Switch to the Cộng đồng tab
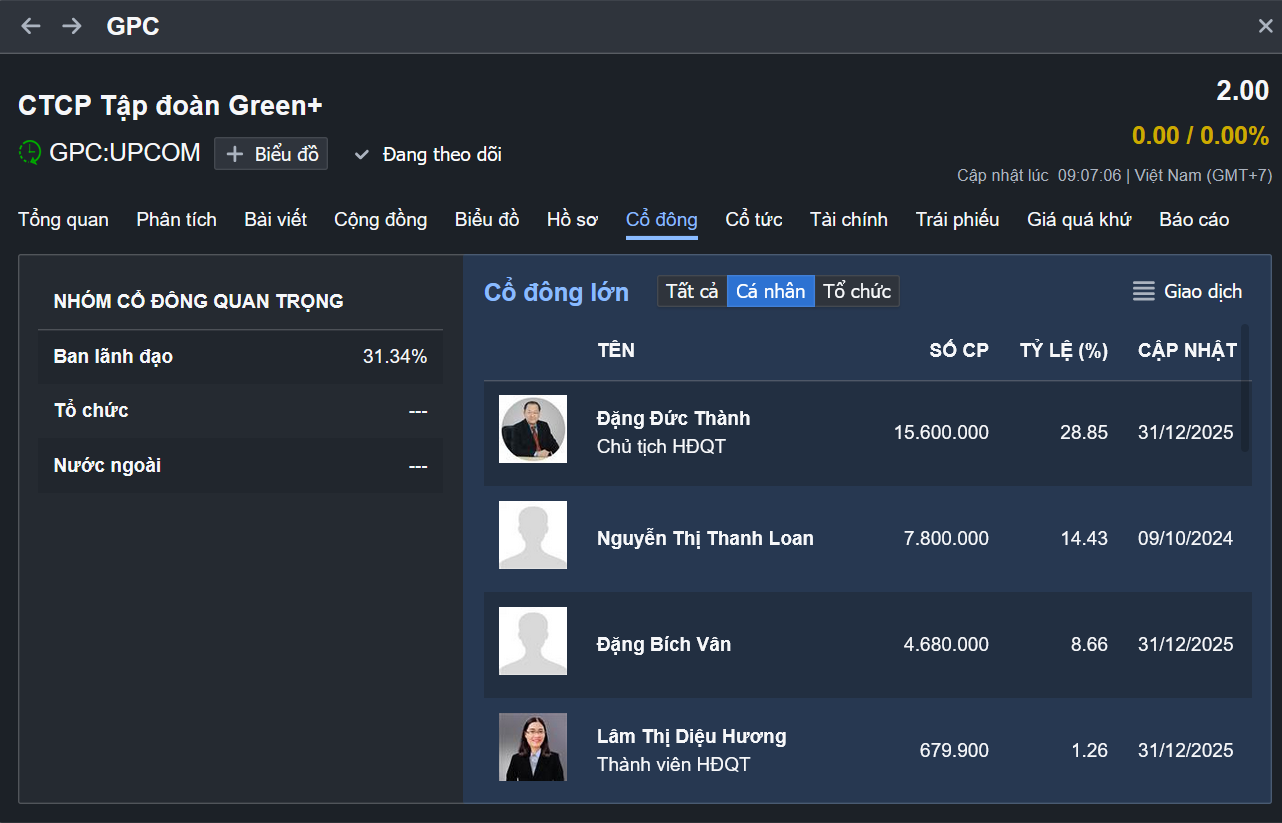This screenshot has width=1282, height=823. tap(380, 219)
